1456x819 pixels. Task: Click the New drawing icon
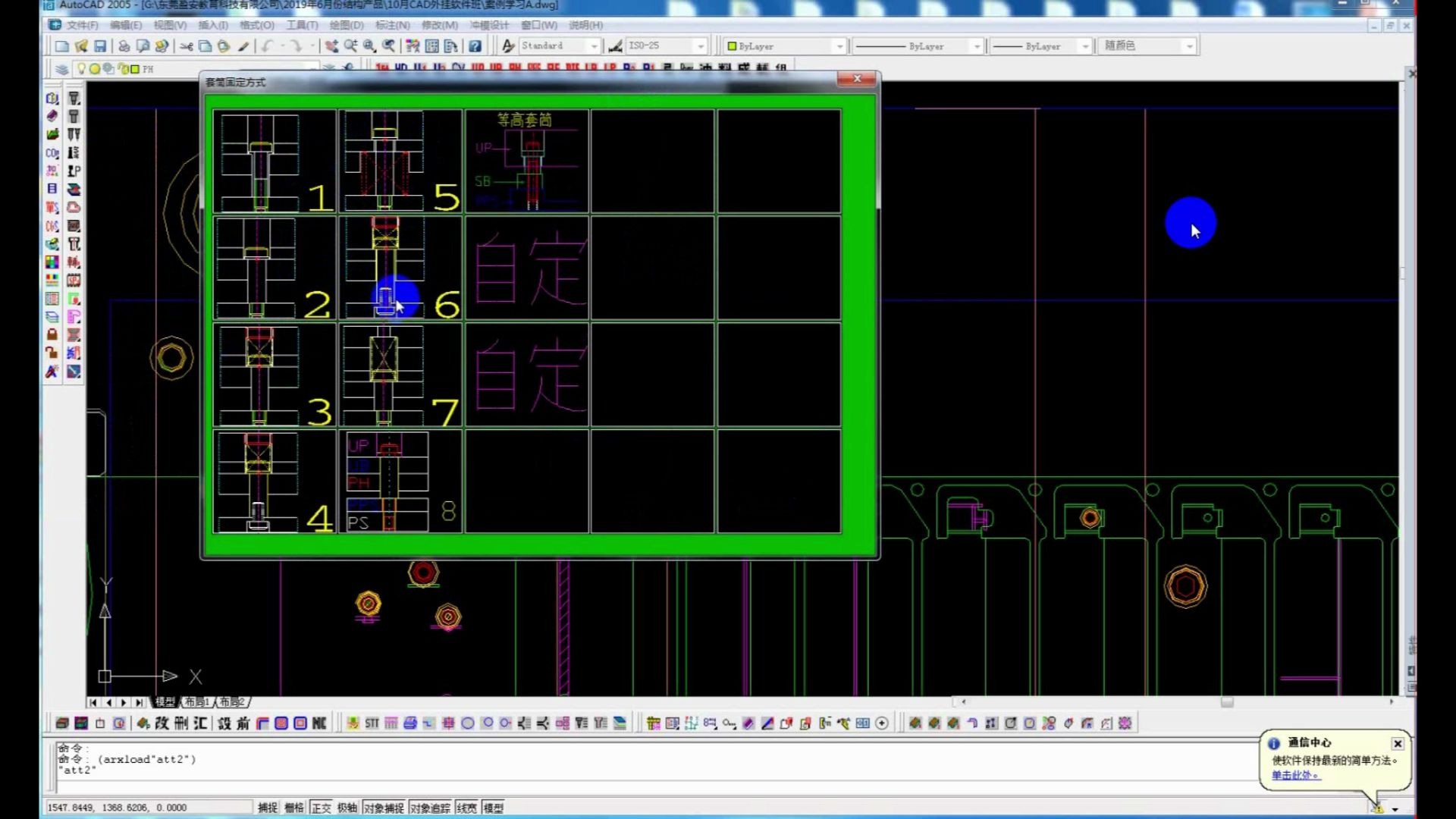[x=62, y=46]
